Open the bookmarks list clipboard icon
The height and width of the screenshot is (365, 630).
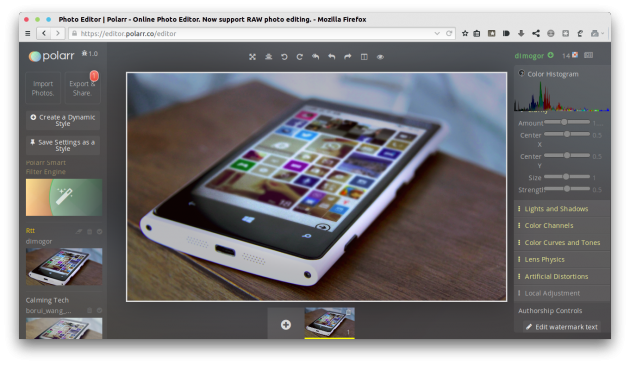tap(477, 33)
